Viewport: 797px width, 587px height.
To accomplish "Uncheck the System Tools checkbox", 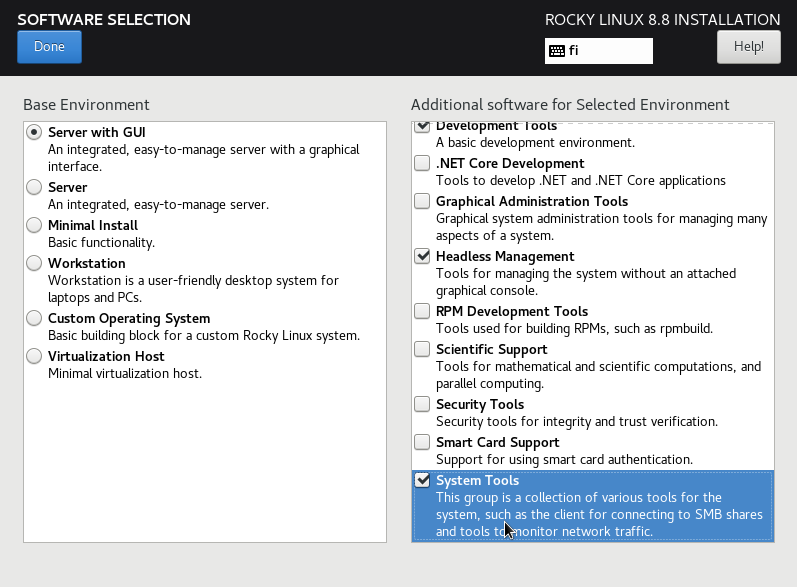I will point(422,480).
